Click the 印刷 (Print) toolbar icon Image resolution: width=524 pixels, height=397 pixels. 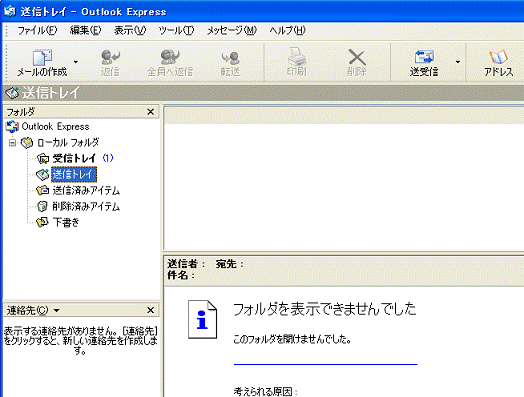[297, 57]
